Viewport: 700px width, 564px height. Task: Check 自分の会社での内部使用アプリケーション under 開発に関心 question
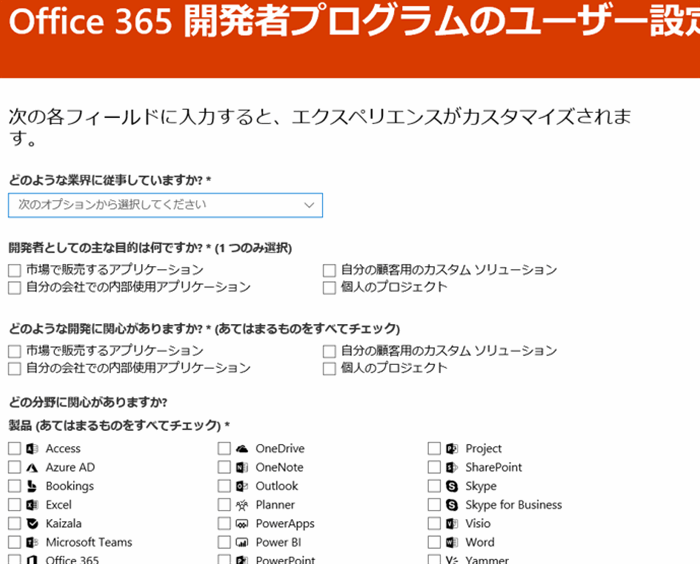14,368
